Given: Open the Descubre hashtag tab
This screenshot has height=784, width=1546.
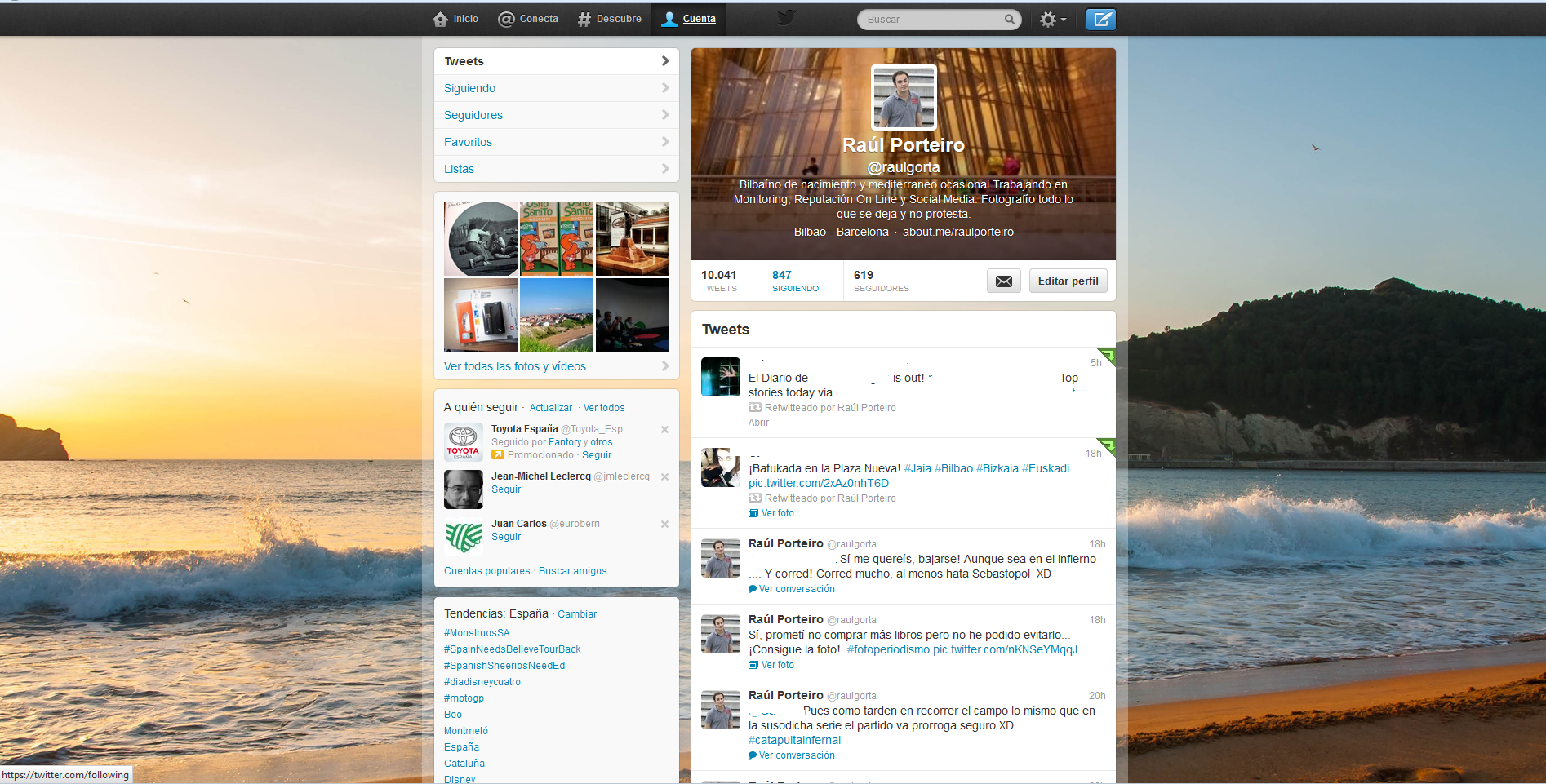Looking at the screenshot, I should tap(609, 19).
